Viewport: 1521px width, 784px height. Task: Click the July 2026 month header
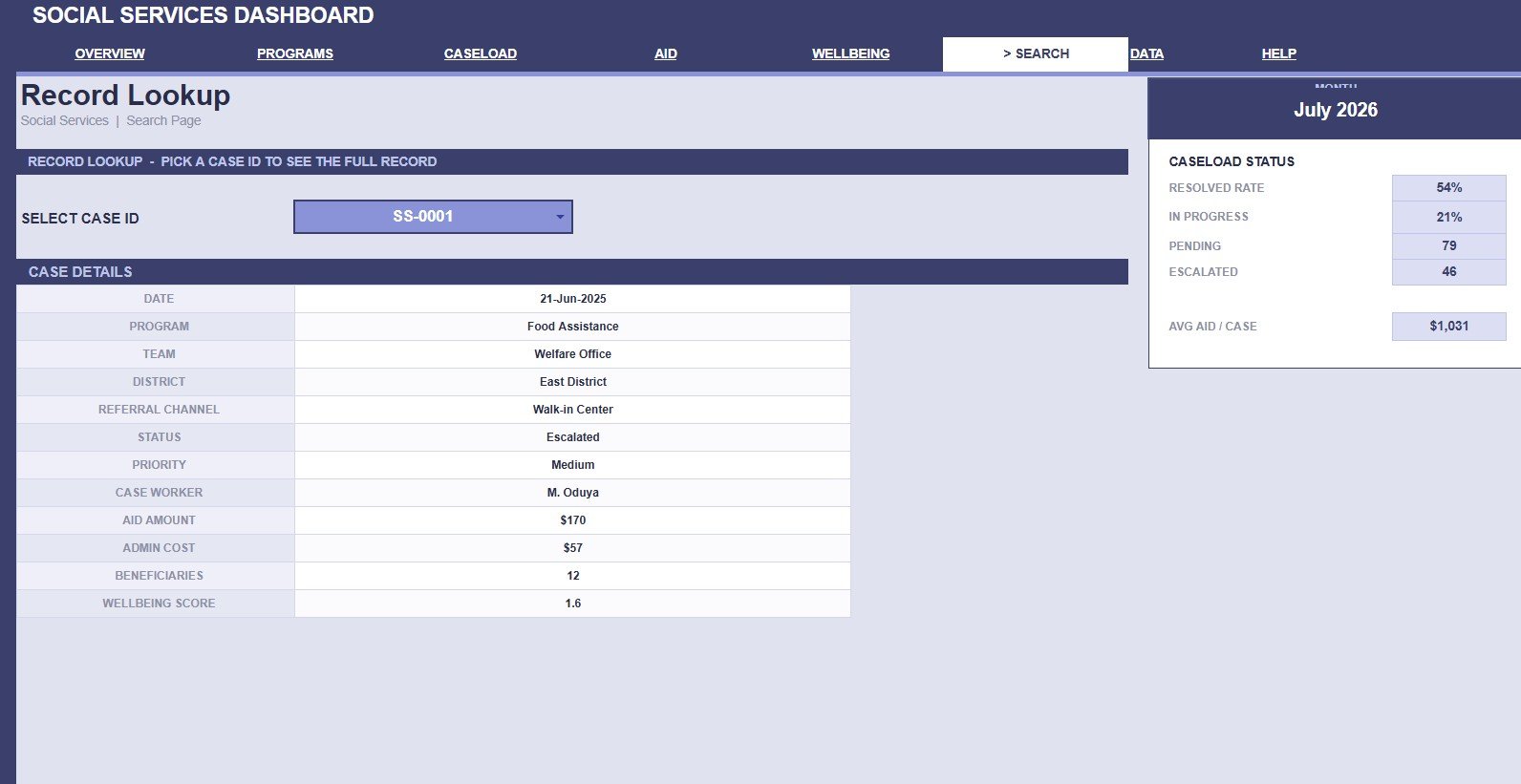(1336, 110)
